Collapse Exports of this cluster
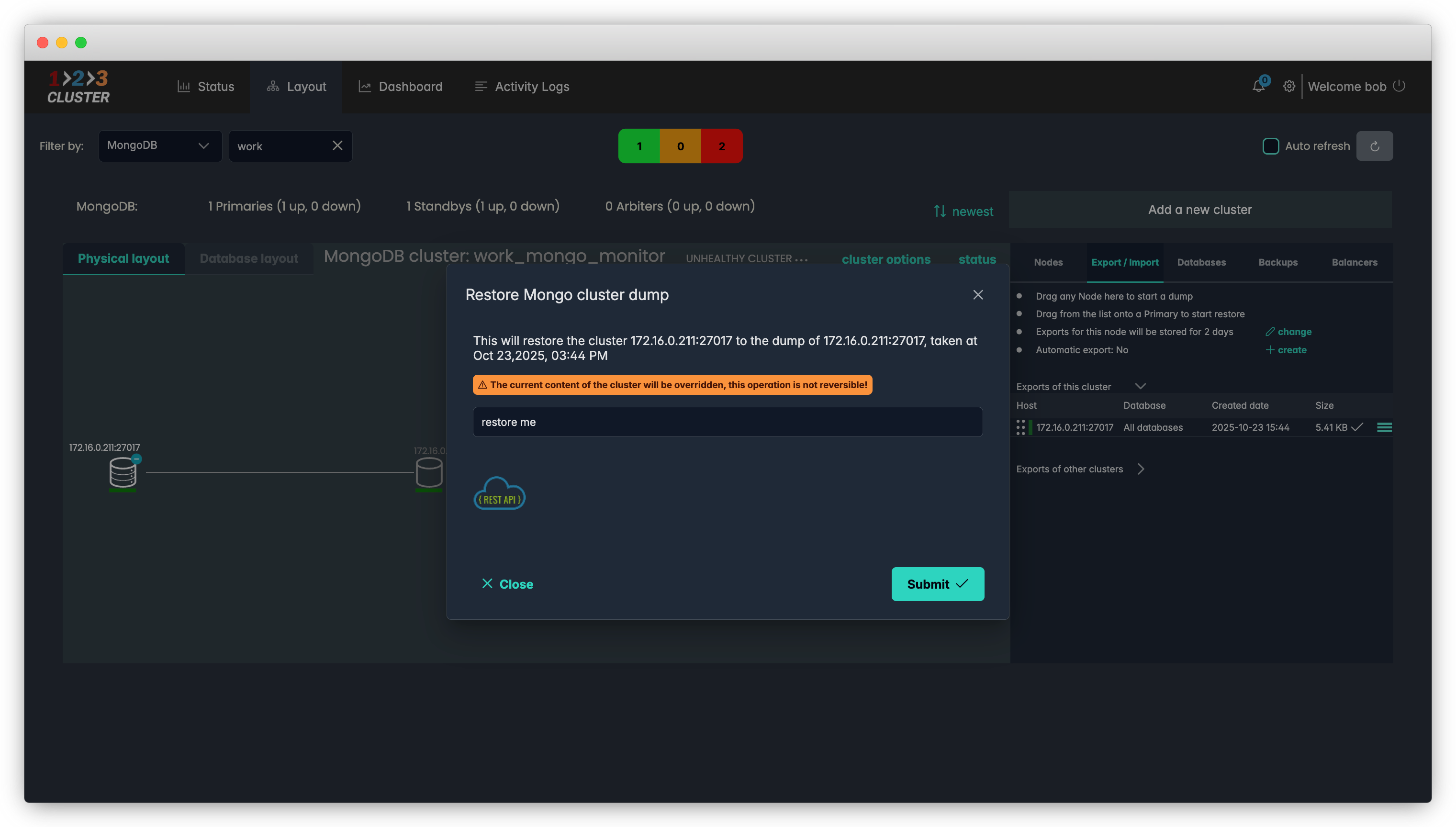 click(1140, 386)
